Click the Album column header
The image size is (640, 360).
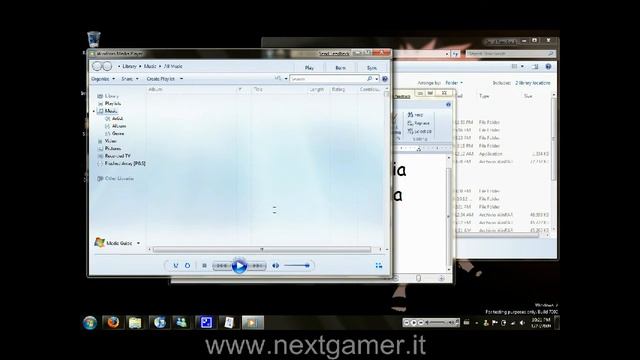coord(155,89)
